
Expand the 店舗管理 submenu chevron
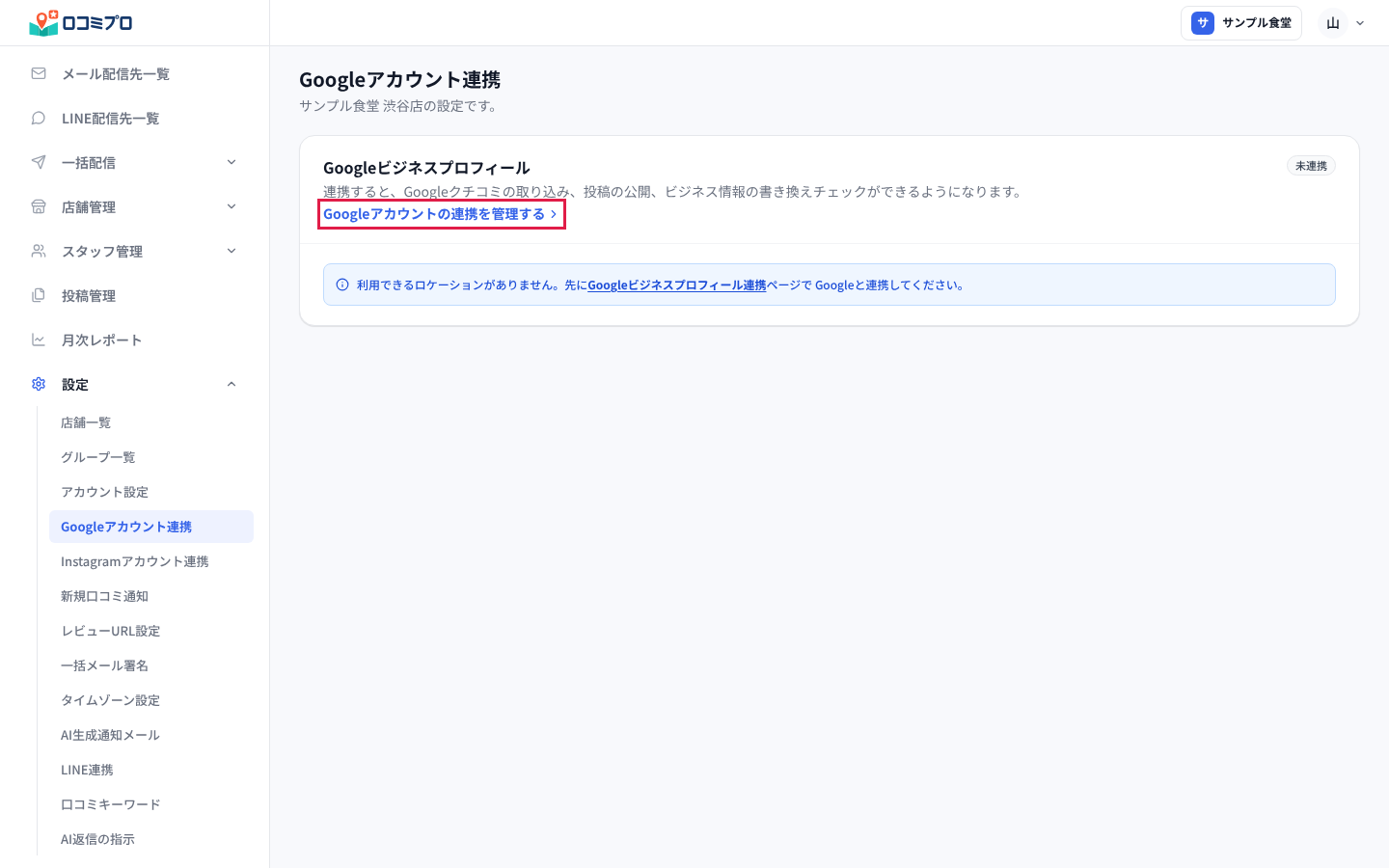pyautogui.click(x=231, y=206)
